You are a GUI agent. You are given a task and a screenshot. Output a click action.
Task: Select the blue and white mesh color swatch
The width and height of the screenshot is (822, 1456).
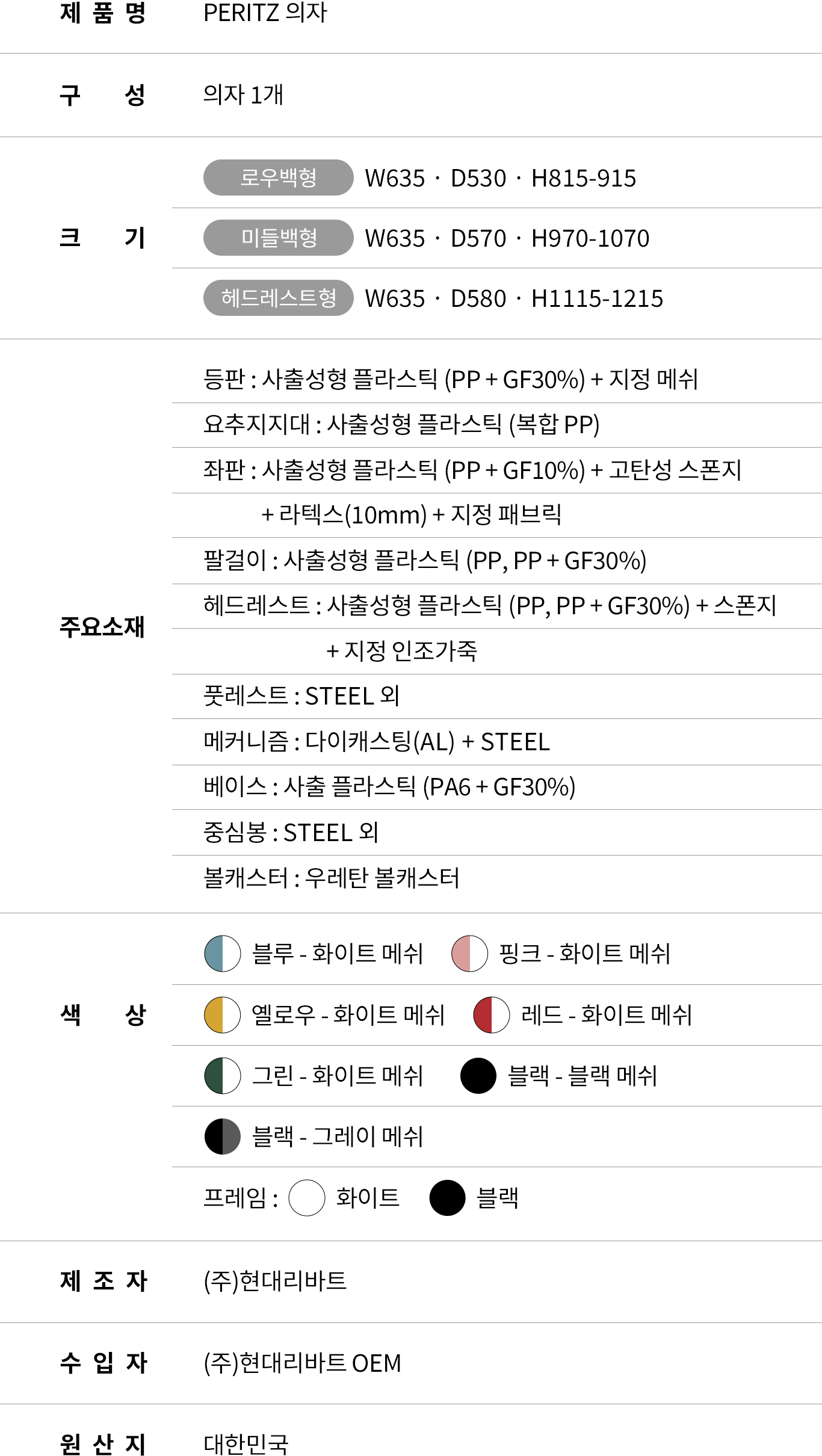tap(223, 954)
